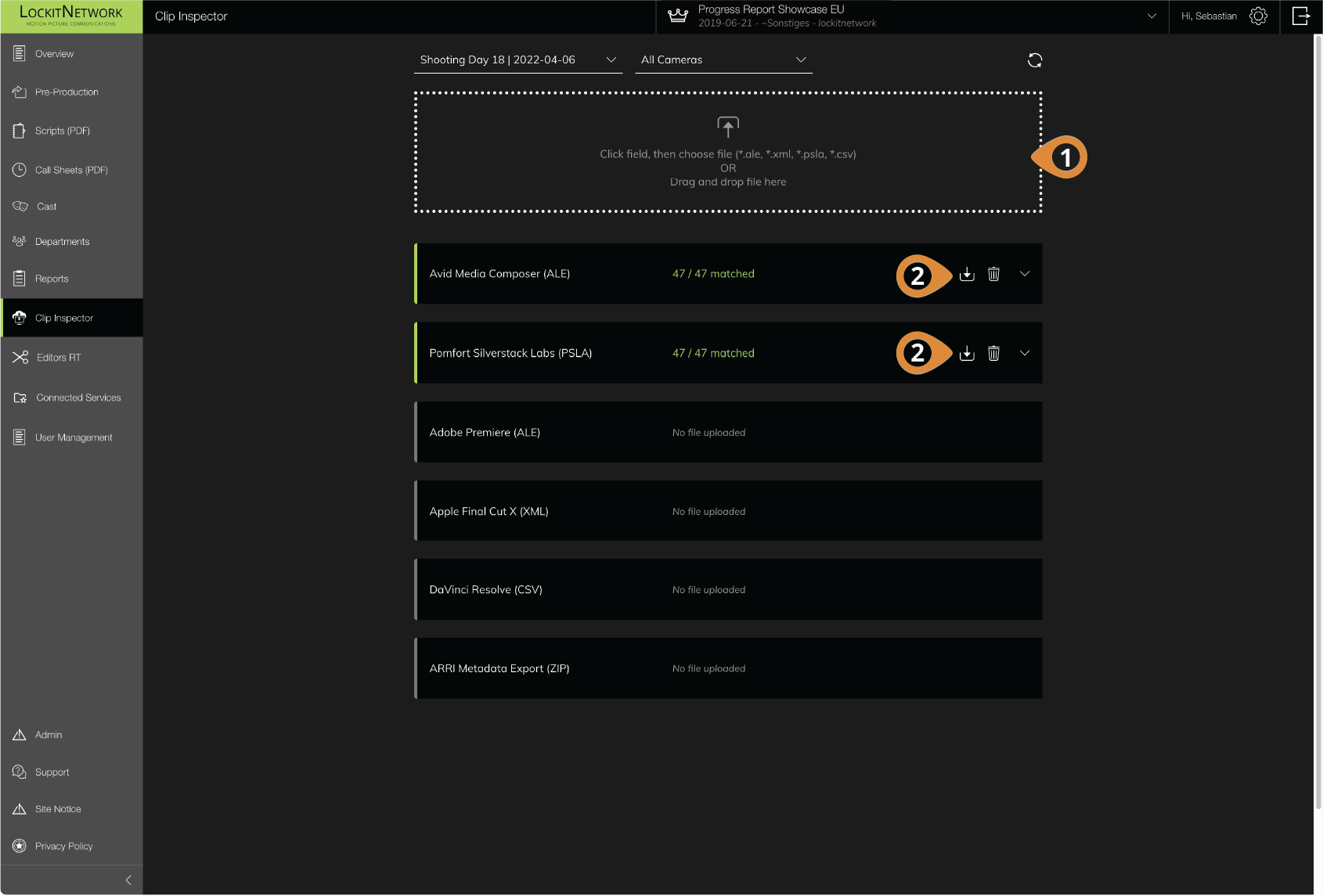Select the Clip Inspector menu item
The image size is (1323, 896).
pyautogui.click(x=71, y=318)
